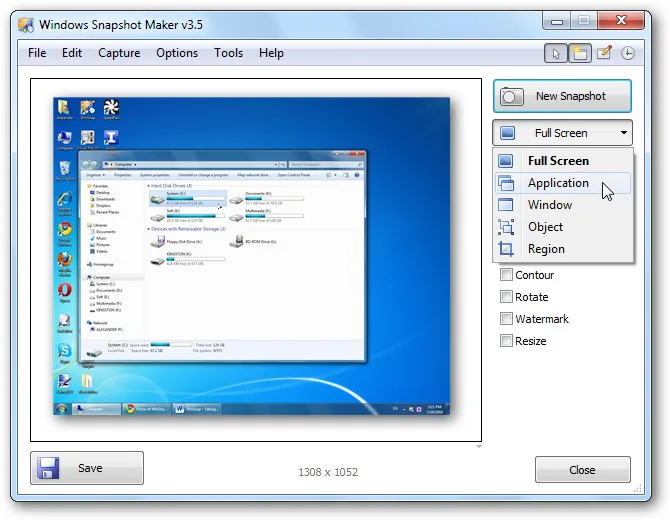The width and height of the screenshot is (670, 520).
Task: Click the folder icon in top toolbar
Action: (x=580, y=53)
